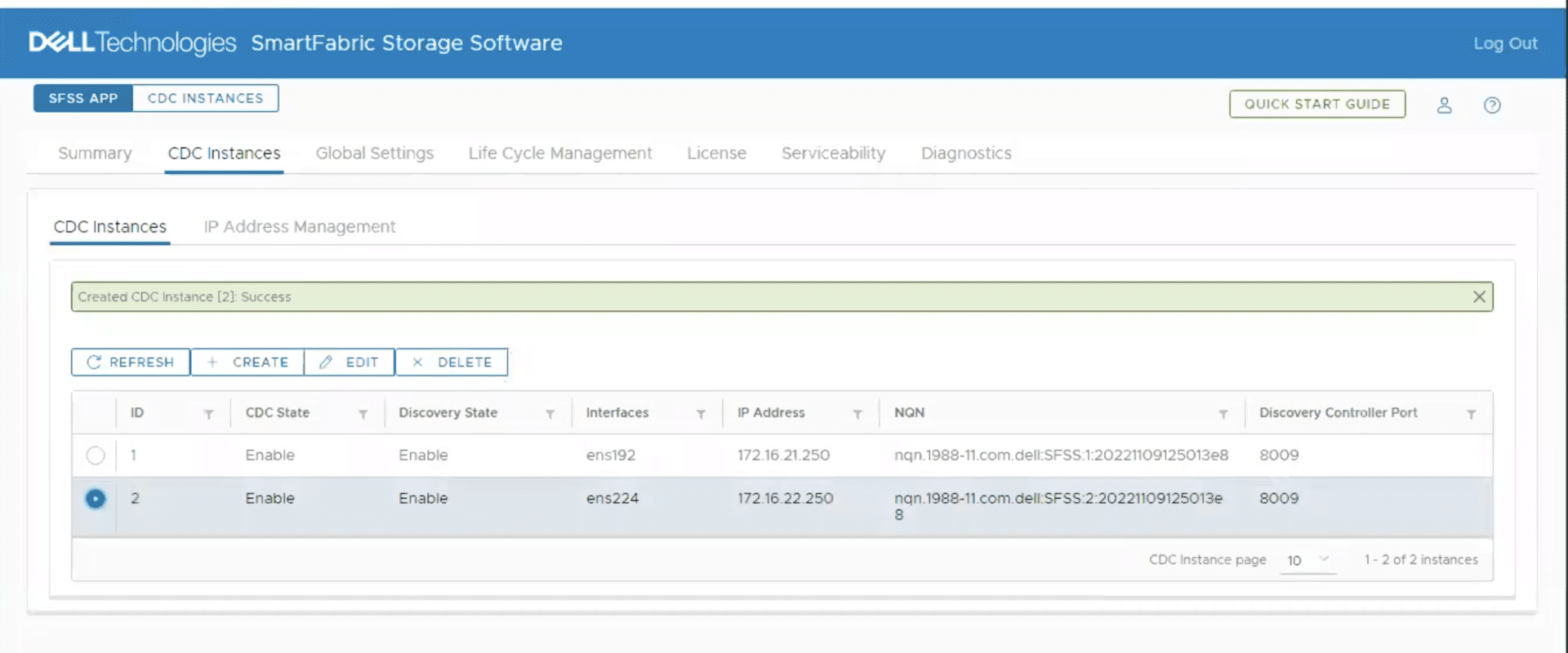Sort by the Interfaces column header
The width and height of the screenshot is (1568, 653).
click(x=617, y=413)
